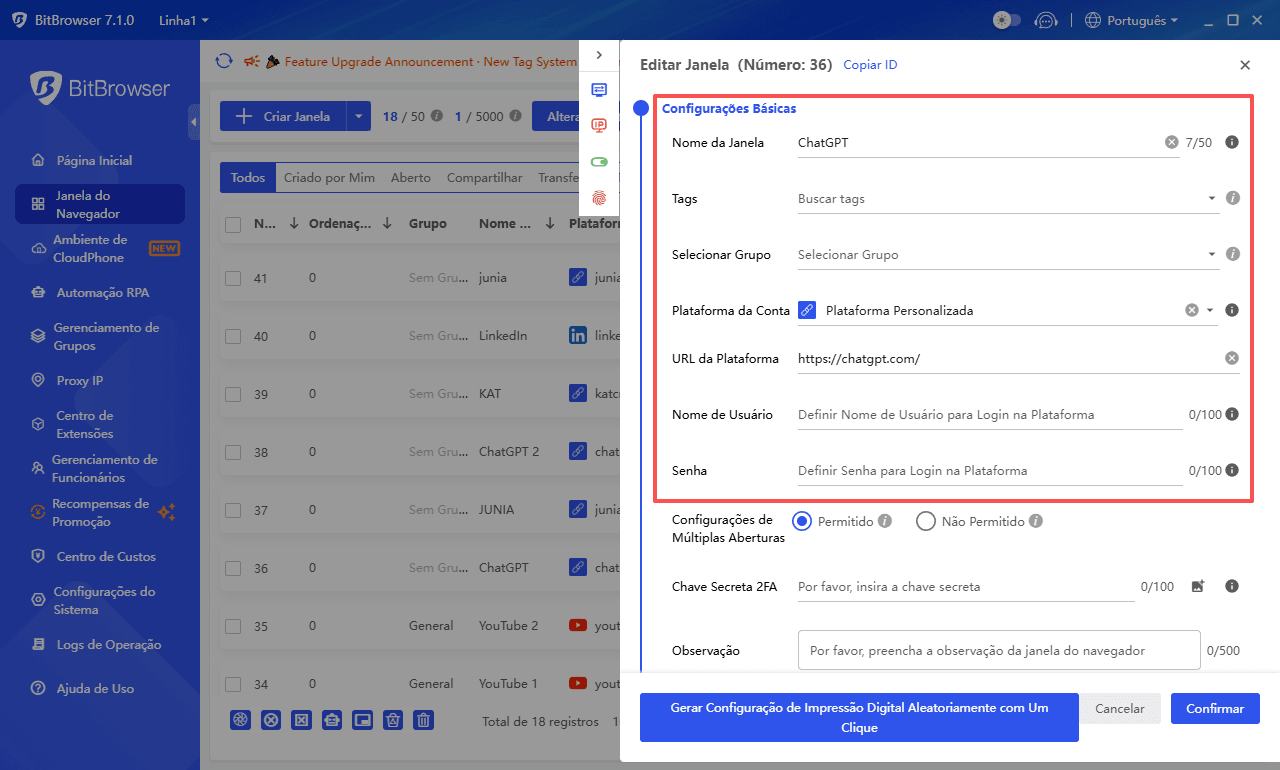Click the YouTube icon on the YouTube 2 row
Image resolution: width=1280 pixels, height=770 pixels.
point(577,625)
